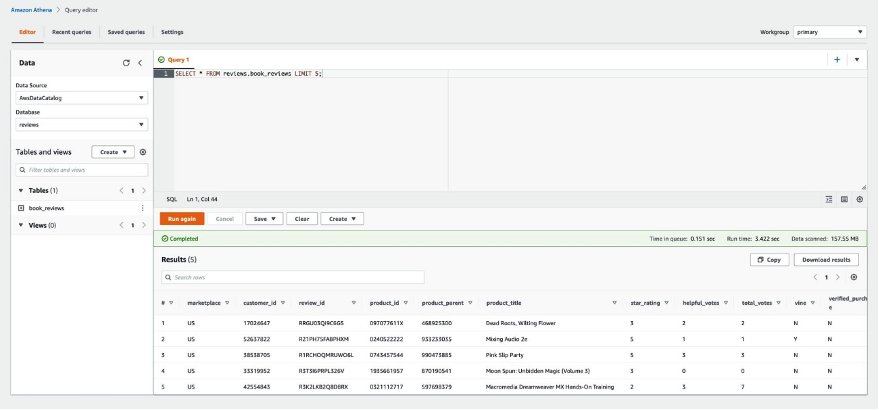Open editor preferences gear icon
This screenshot has height=410, width=879.
tap(859, 199)
